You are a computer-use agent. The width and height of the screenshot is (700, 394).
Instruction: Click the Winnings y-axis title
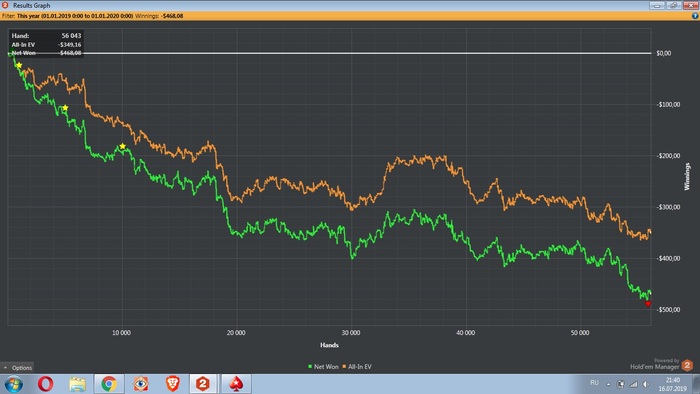pos(687,177)
